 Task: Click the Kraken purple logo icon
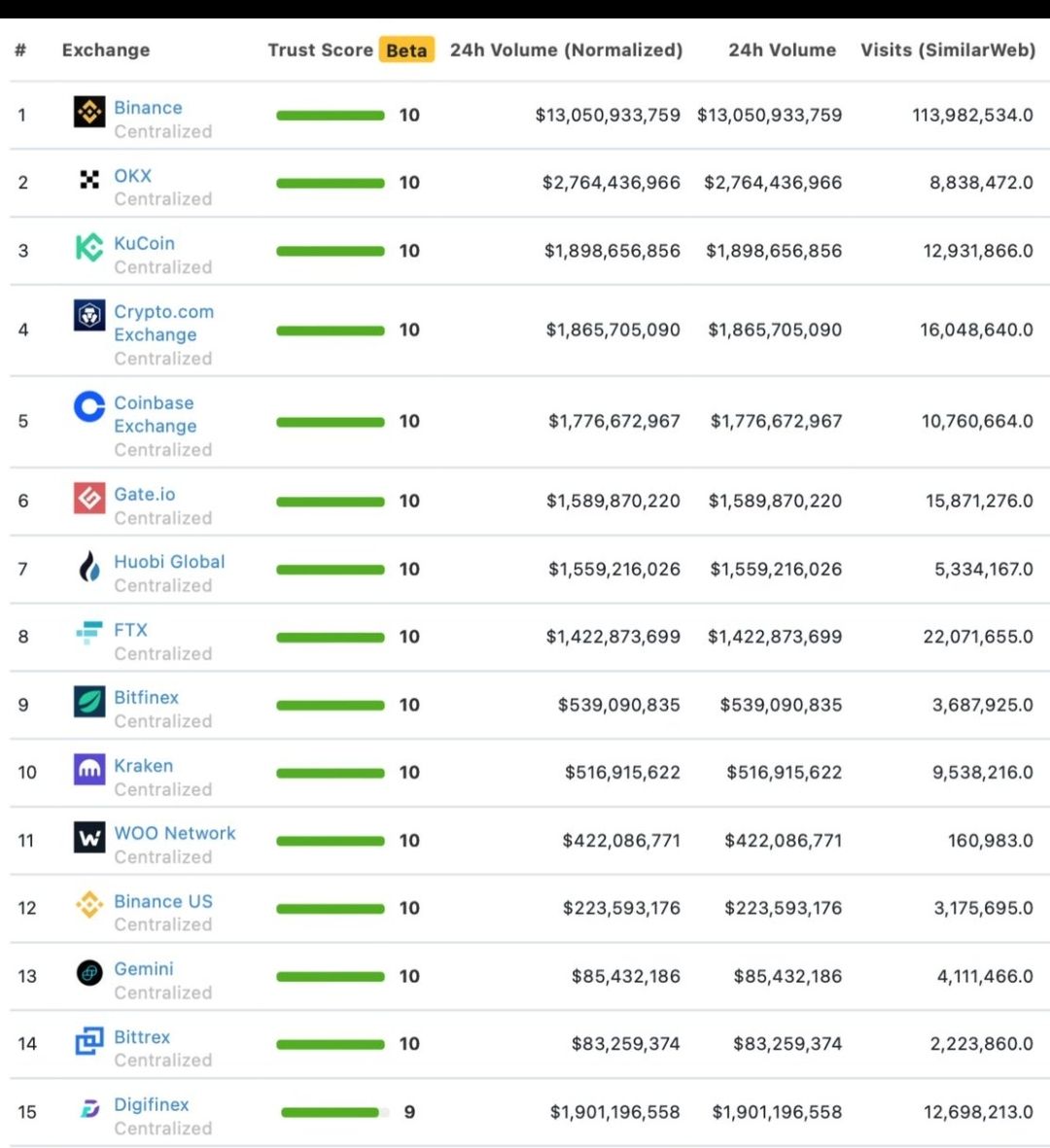click(89, 770)
